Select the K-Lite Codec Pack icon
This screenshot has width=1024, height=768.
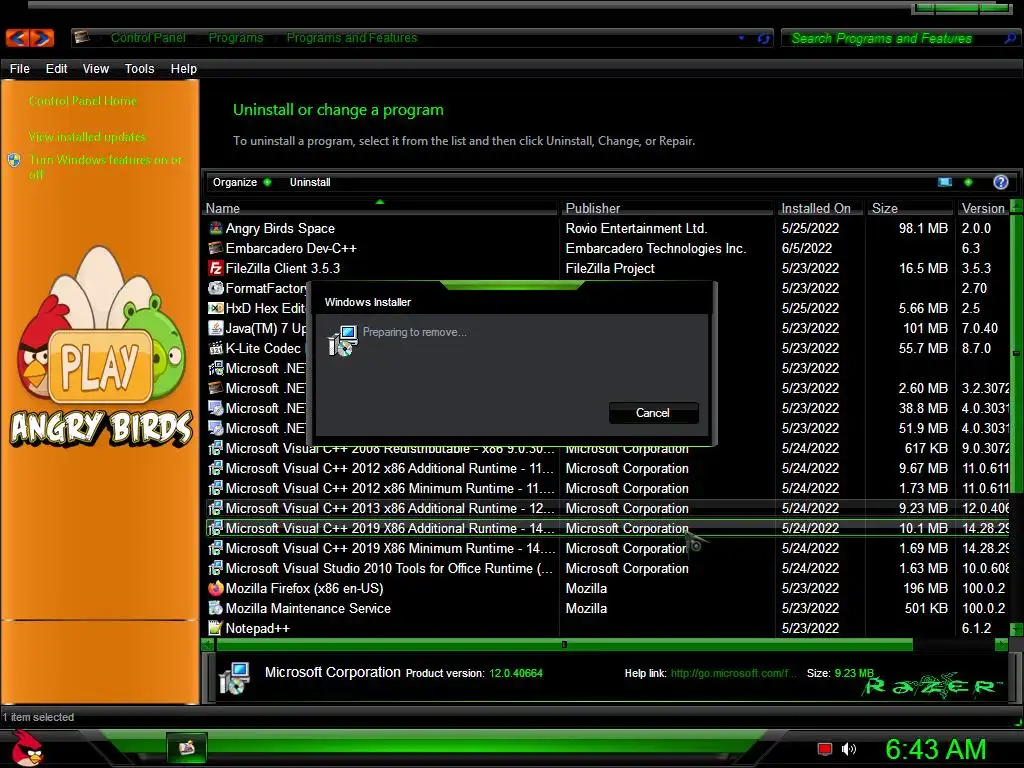click(216, 348)
